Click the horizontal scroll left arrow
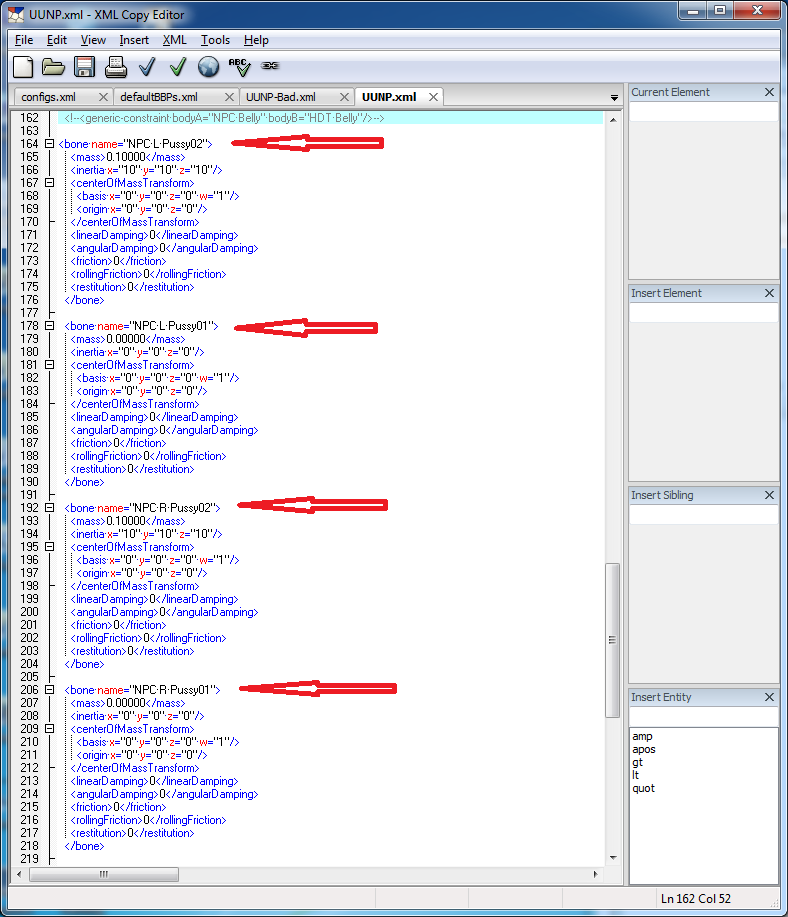This screenshot has width=788, height=917. click(x=19, y=874)
